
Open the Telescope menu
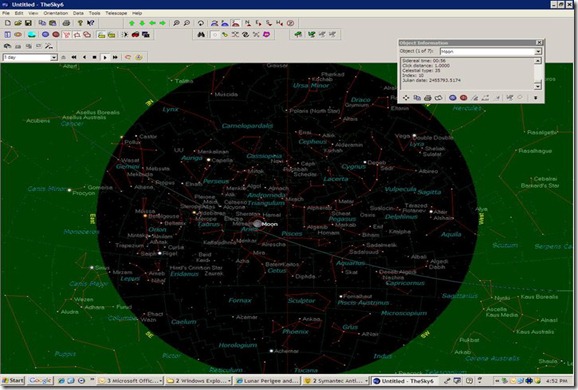click(116, 13)
